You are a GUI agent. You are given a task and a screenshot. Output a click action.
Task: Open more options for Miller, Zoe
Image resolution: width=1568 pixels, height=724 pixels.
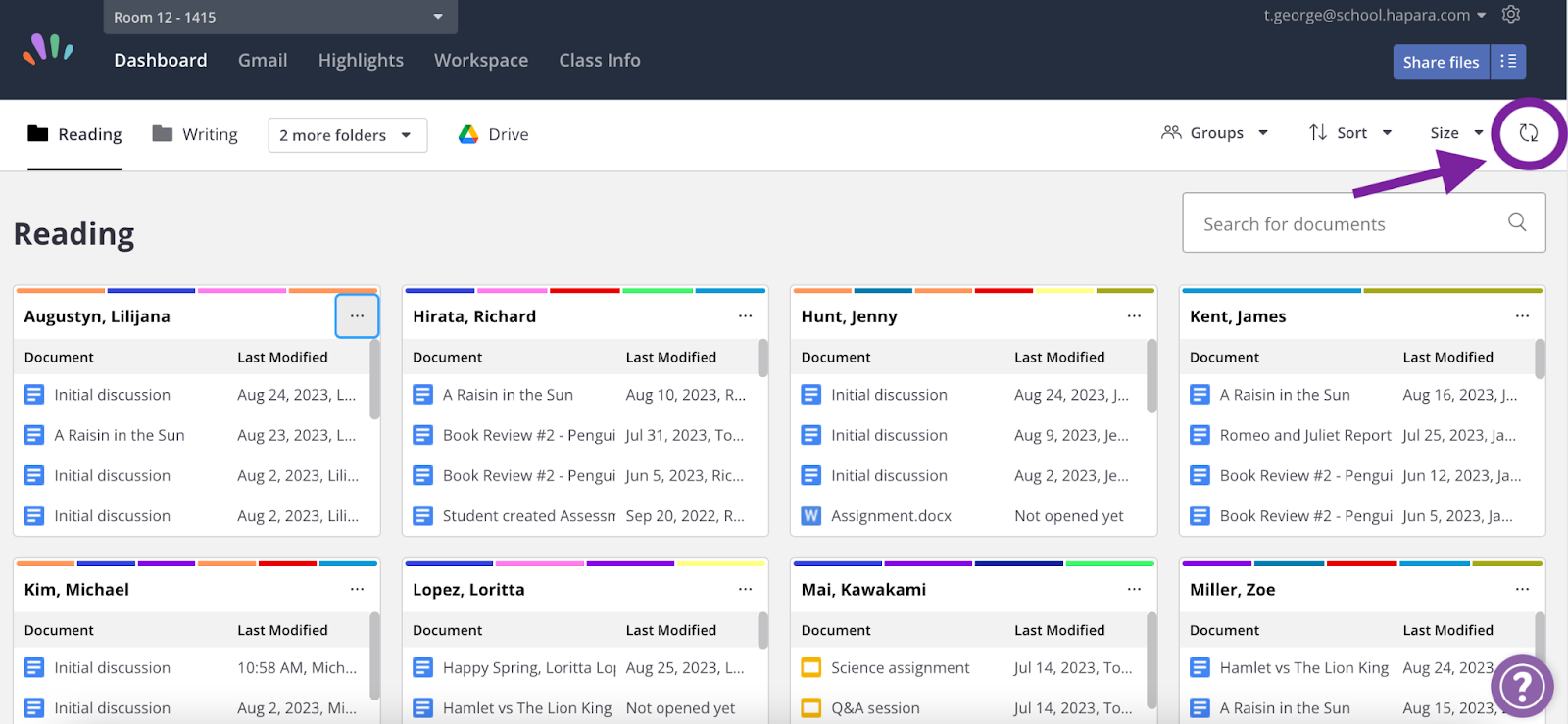point(1522,589)
